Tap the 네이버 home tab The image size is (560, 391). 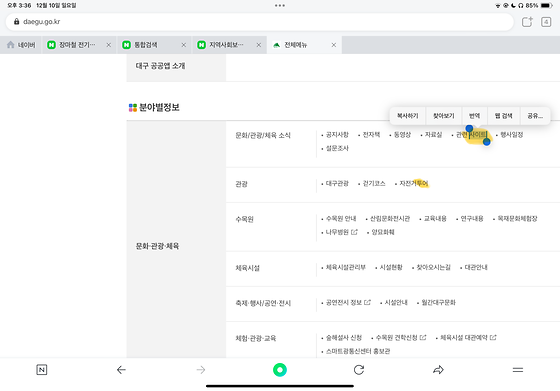click(x=21, y=45)
